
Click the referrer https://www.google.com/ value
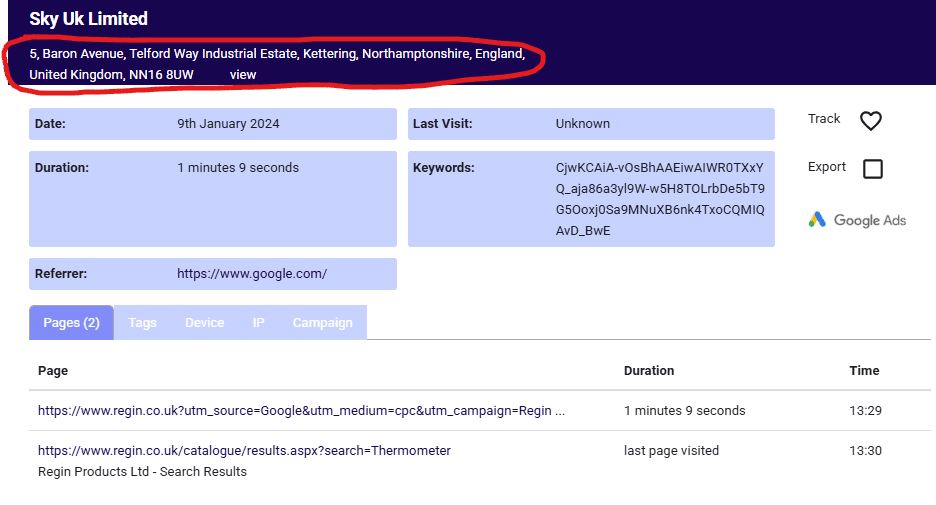pos(252,274)
